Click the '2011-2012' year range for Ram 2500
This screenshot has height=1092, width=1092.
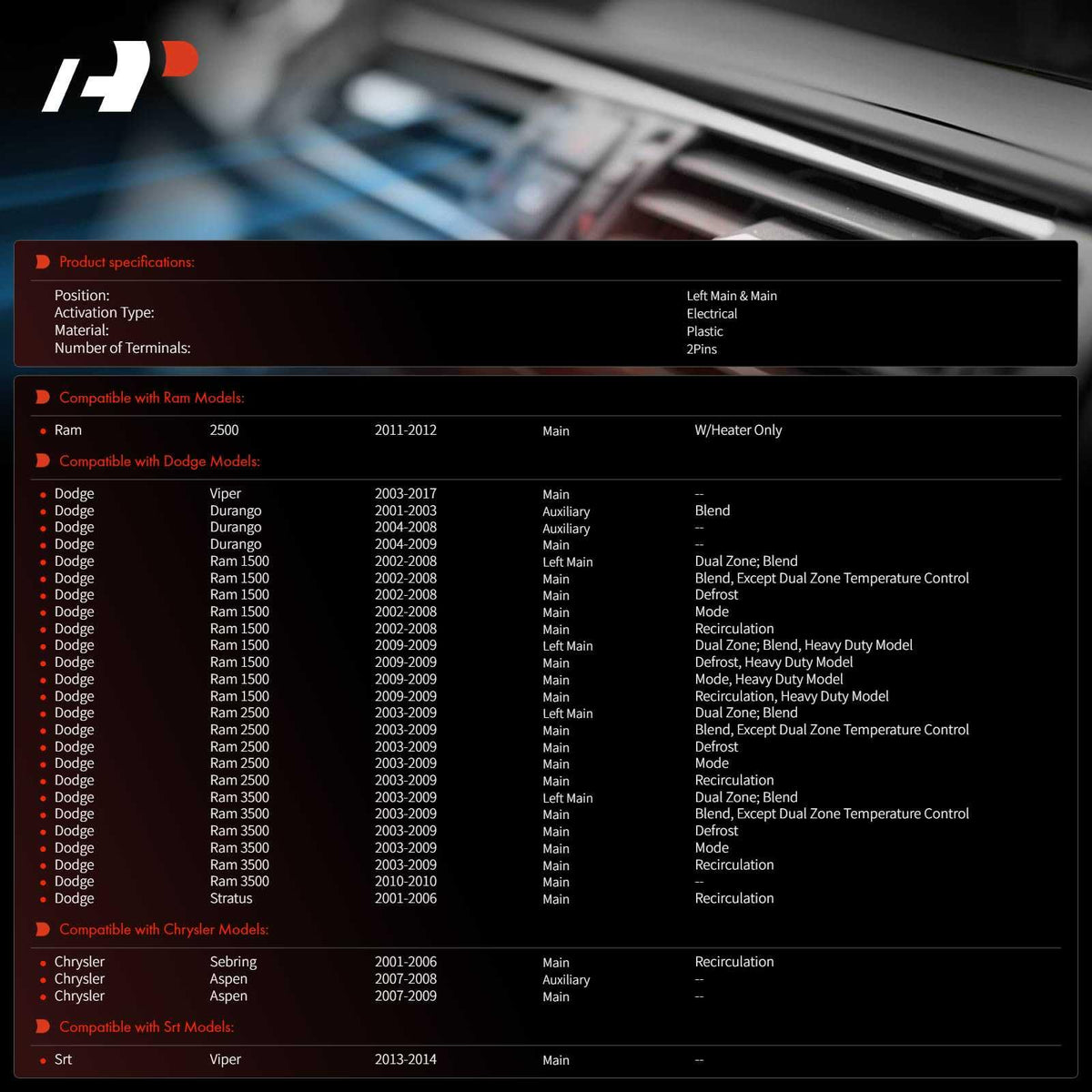406,430
